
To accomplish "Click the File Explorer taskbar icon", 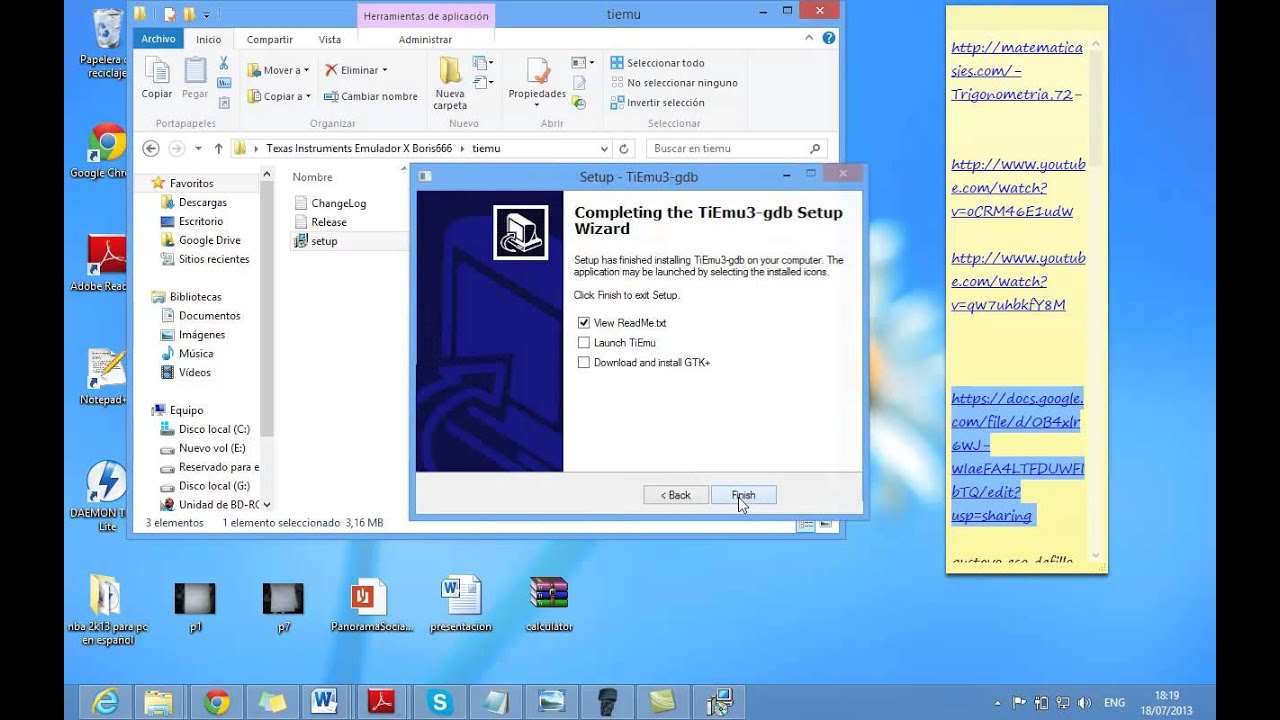I will (159, 702).
